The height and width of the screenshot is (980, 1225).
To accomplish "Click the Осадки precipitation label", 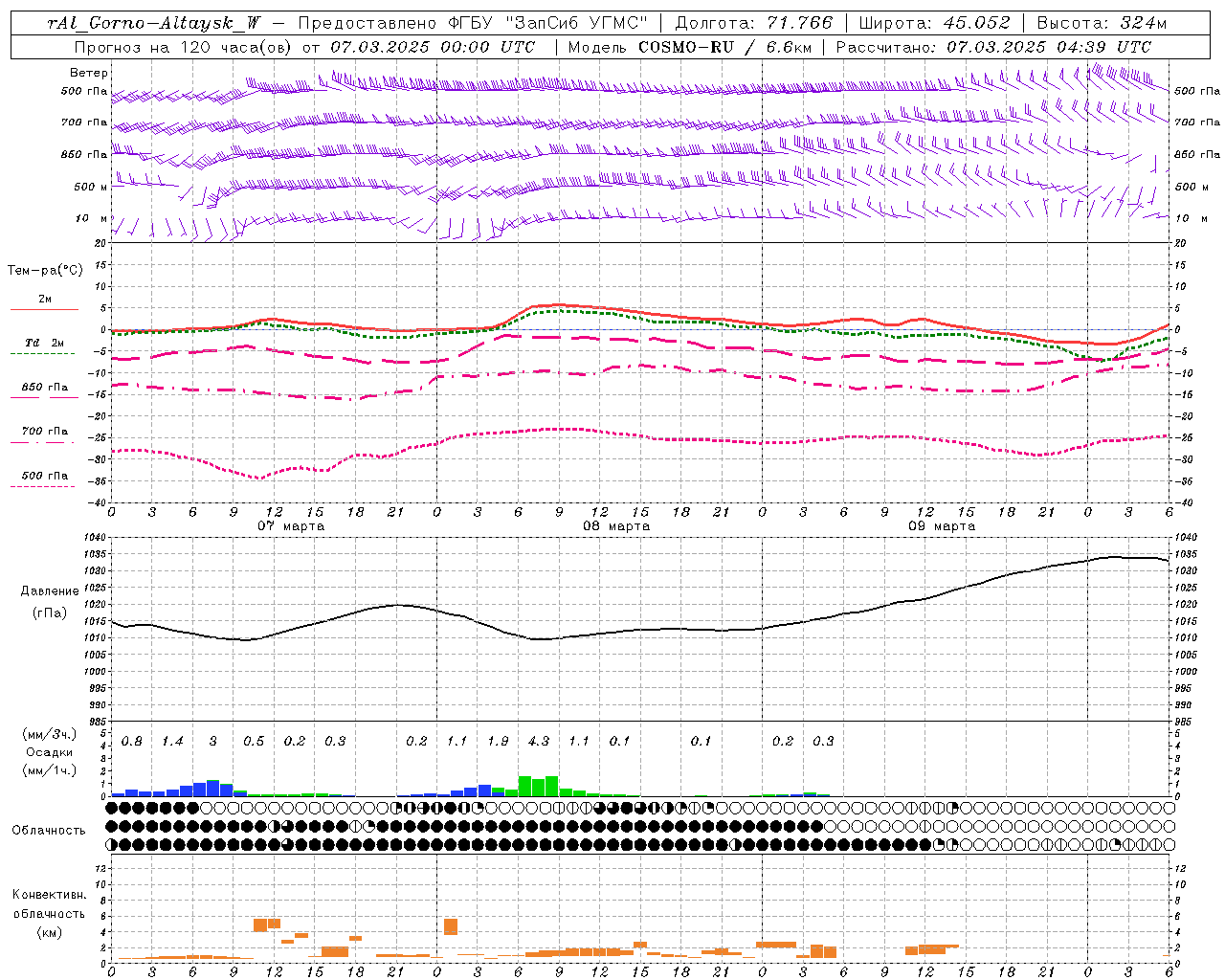I will click(x=49, y=752).
